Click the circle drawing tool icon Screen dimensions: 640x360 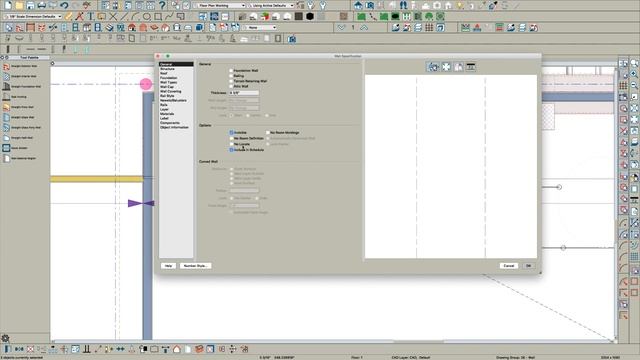147,17
